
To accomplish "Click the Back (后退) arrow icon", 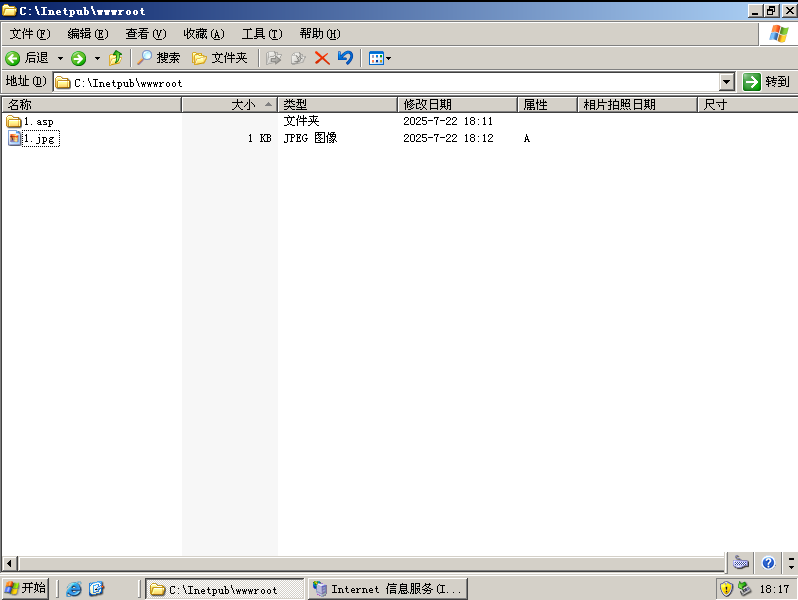I will point(13,59).
